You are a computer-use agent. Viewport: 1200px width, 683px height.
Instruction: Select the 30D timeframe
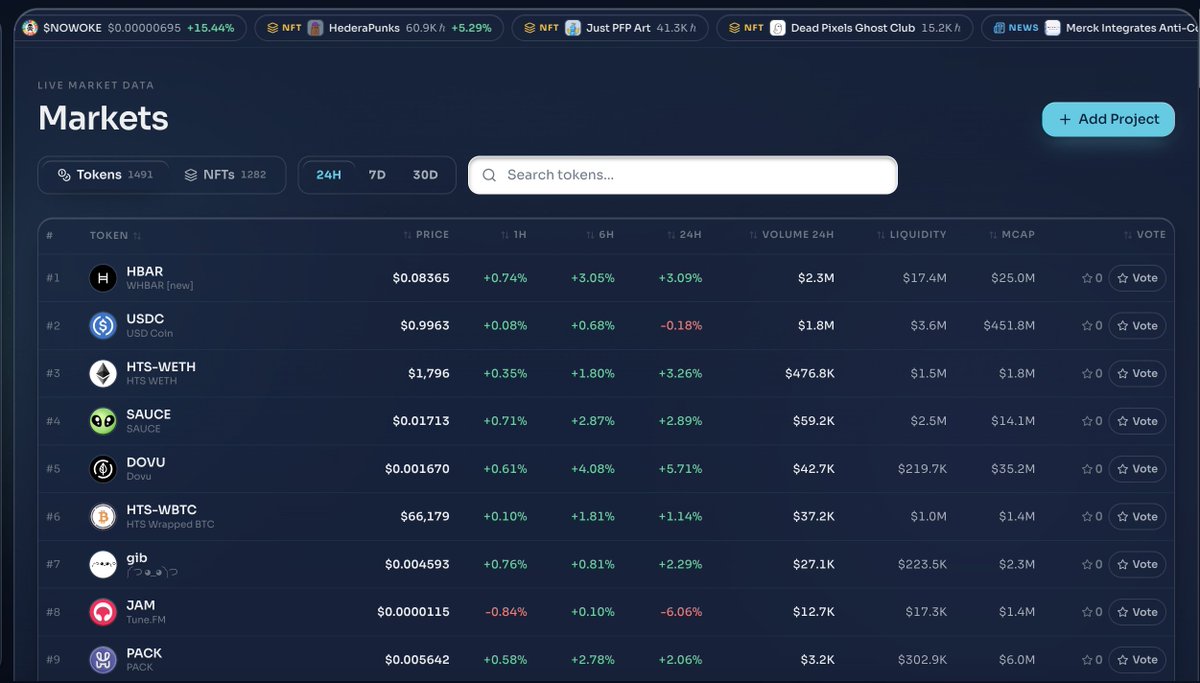tap(425, 175)
